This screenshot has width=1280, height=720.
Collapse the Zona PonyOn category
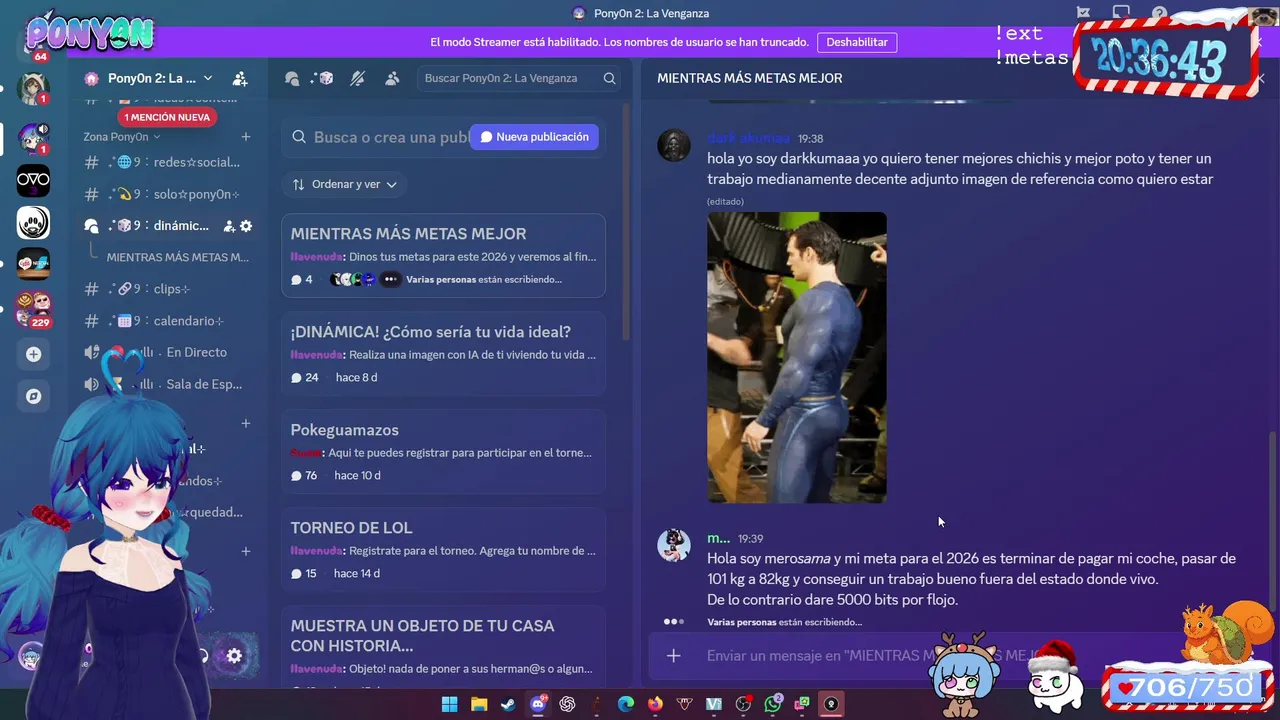click(x=122, y=136)
